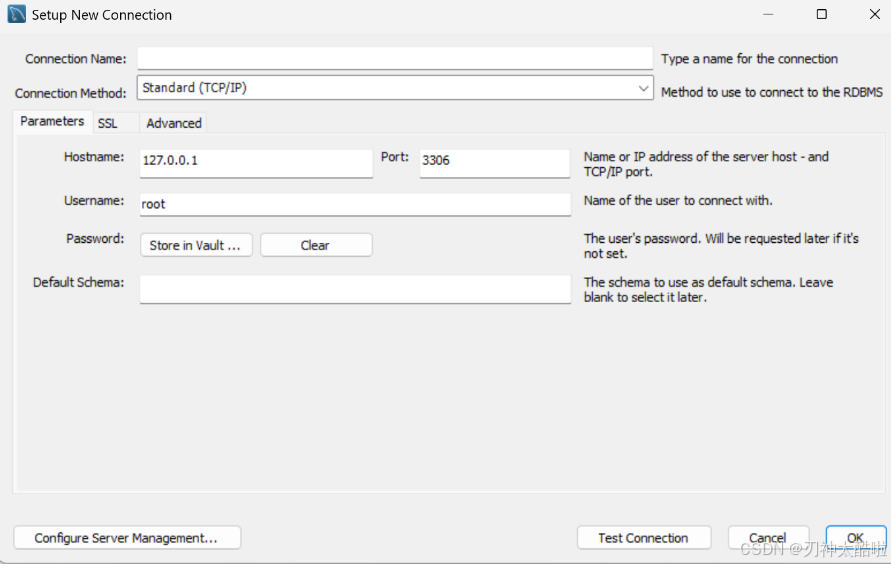Select the Parameters tab

pyautogui.click(x=52, y=122)
